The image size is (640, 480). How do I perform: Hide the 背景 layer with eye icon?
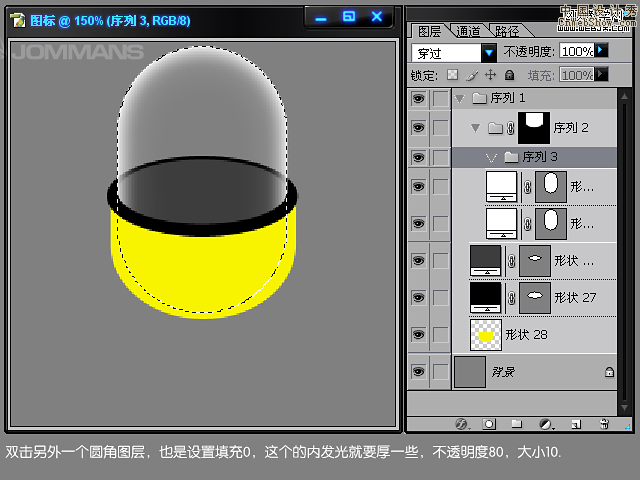tap(418, 372)
